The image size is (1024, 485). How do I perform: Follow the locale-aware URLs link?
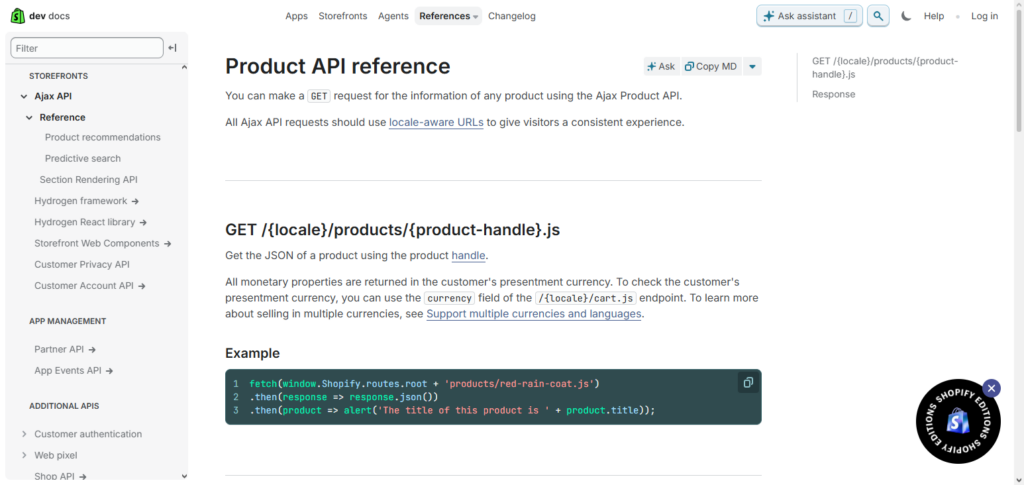pyautogui.click(x=436, y=122)
